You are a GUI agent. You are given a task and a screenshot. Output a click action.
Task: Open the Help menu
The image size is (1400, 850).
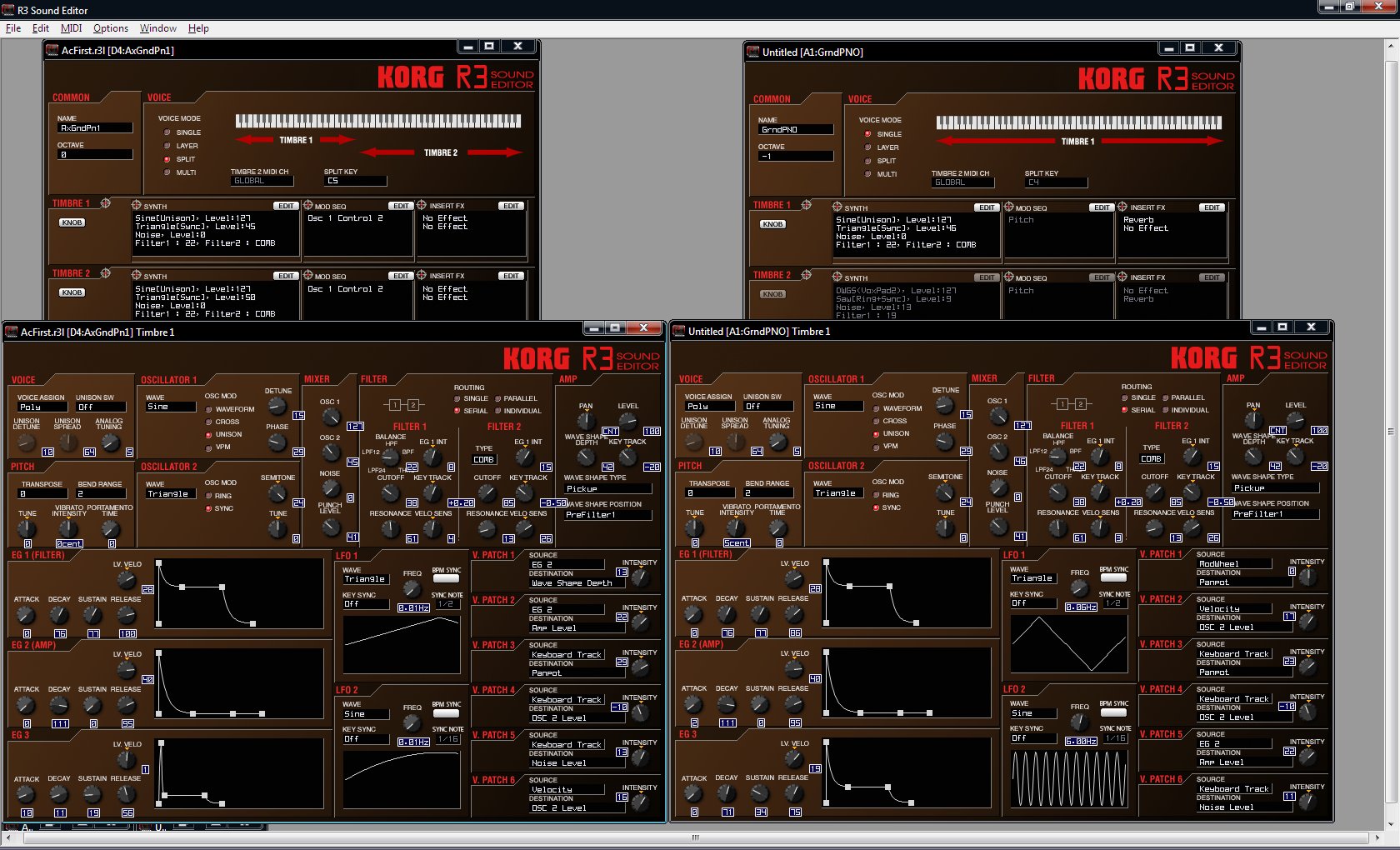[x=198, y=28]
